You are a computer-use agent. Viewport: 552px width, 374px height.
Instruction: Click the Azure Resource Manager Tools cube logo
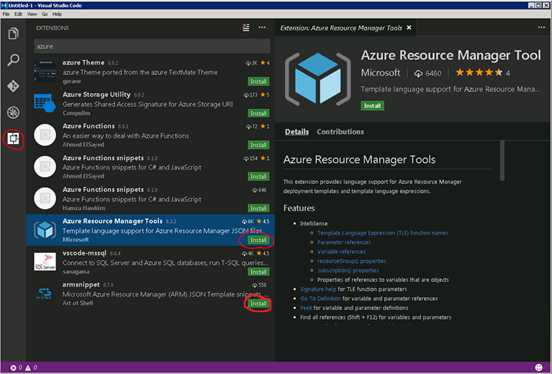point(318,78)
